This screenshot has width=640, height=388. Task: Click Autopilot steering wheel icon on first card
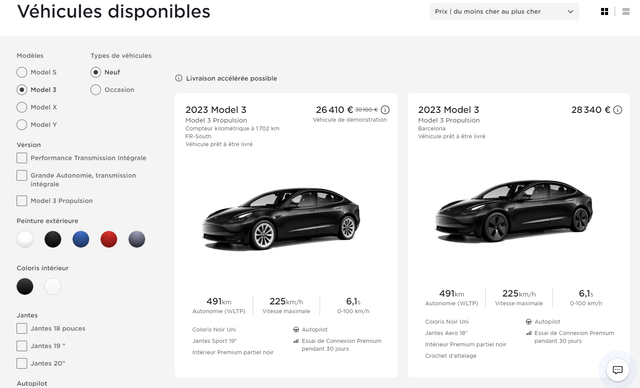[296, 329]
